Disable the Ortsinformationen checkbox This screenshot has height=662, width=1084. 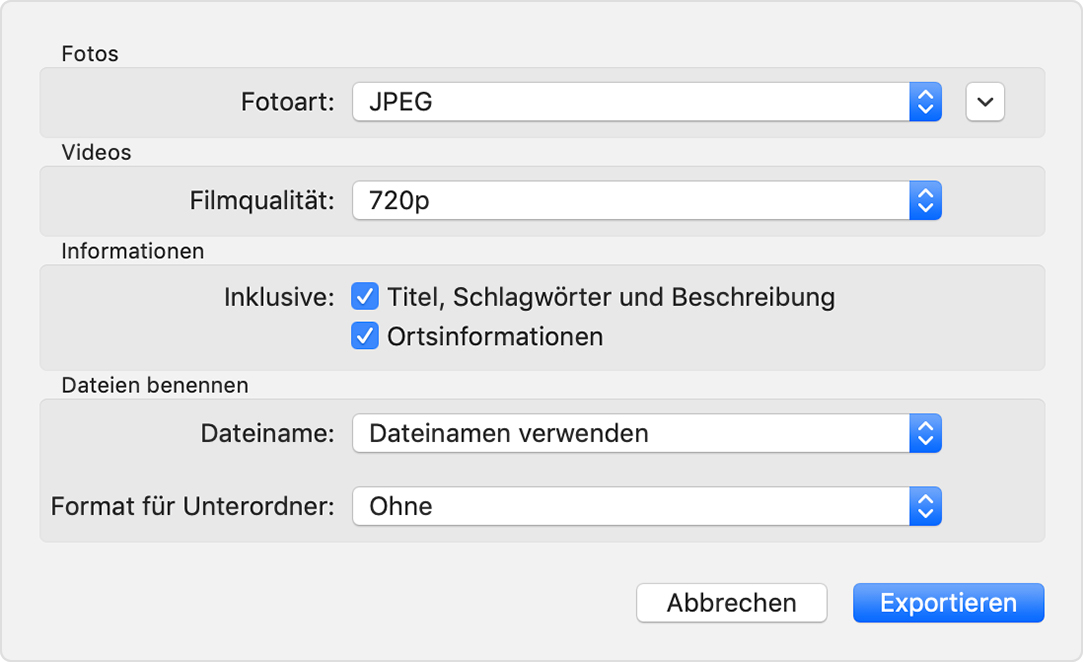(x=365, y=336)
